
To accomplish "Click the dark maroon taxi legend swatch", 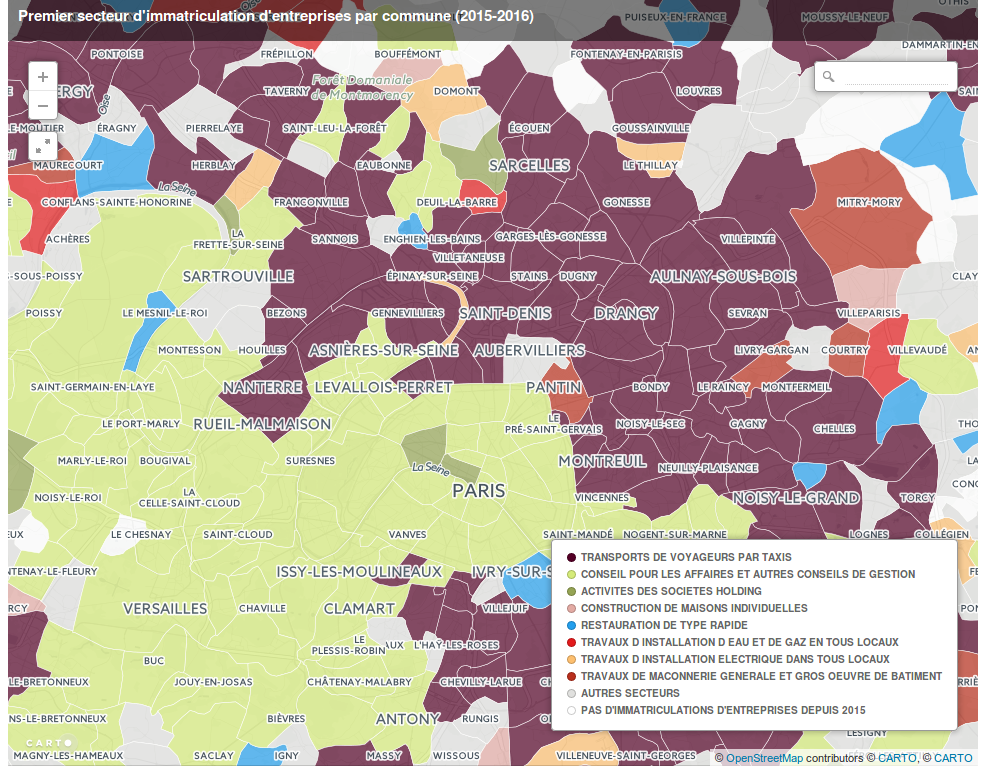I will [x=571, y=557].
